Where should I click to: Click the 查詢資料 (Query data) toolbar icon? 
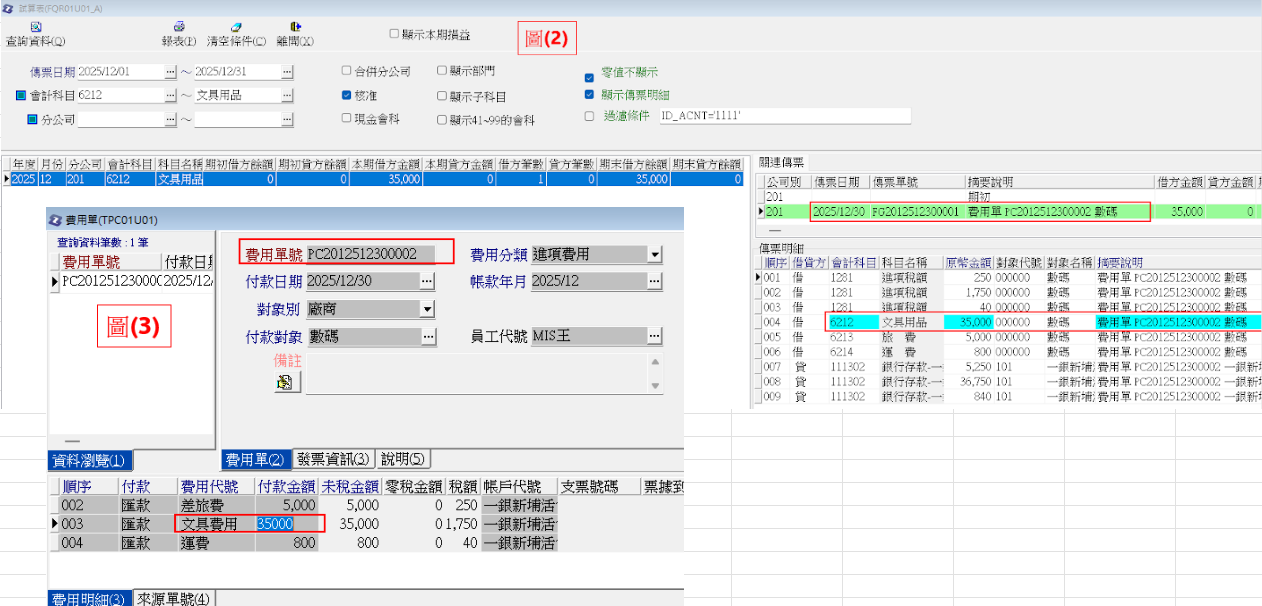pos(36,27)
